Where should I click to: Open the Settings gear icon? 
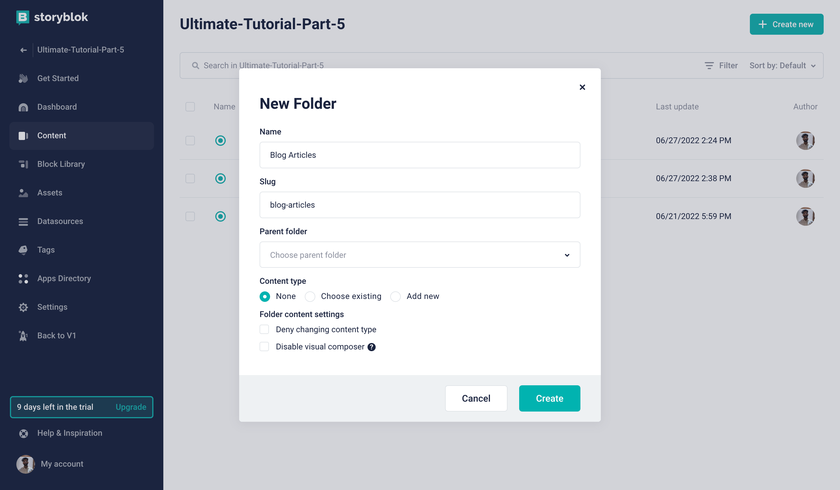tap(23, 307)
